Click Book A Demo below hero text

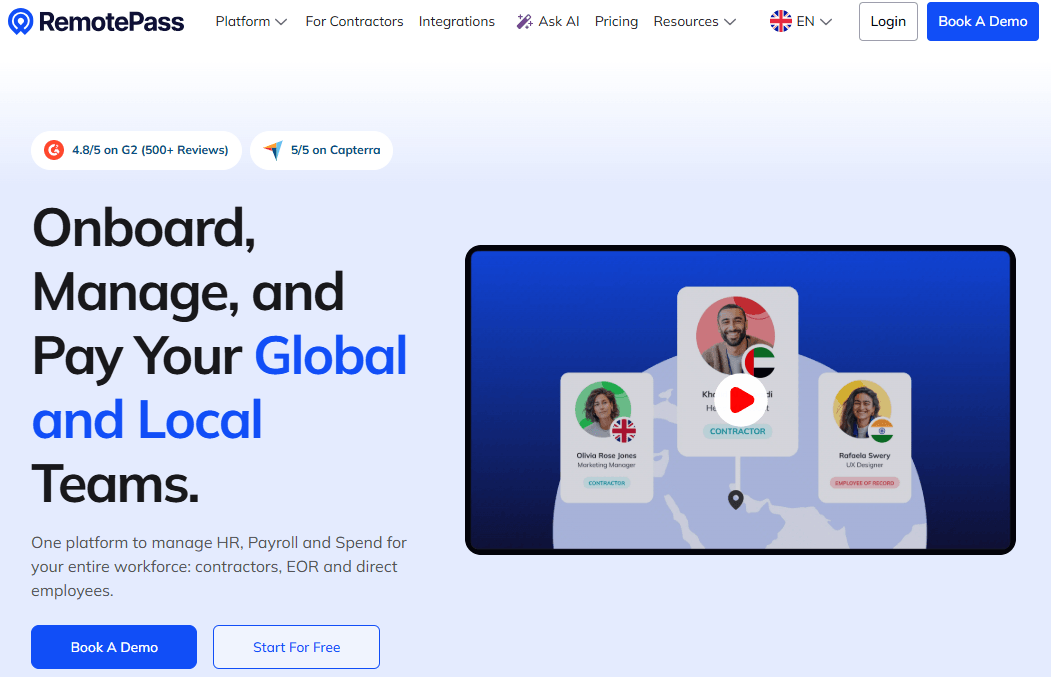pyautogui.click(x=114, y=647)
